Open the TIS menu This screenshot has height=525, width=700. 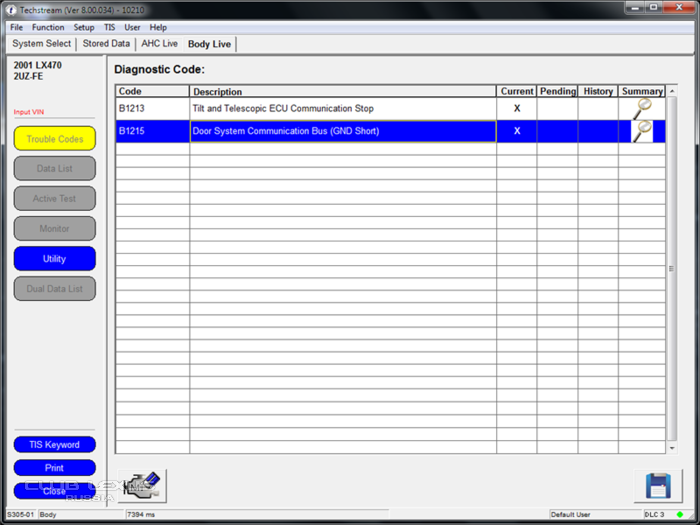click(110, 27)
